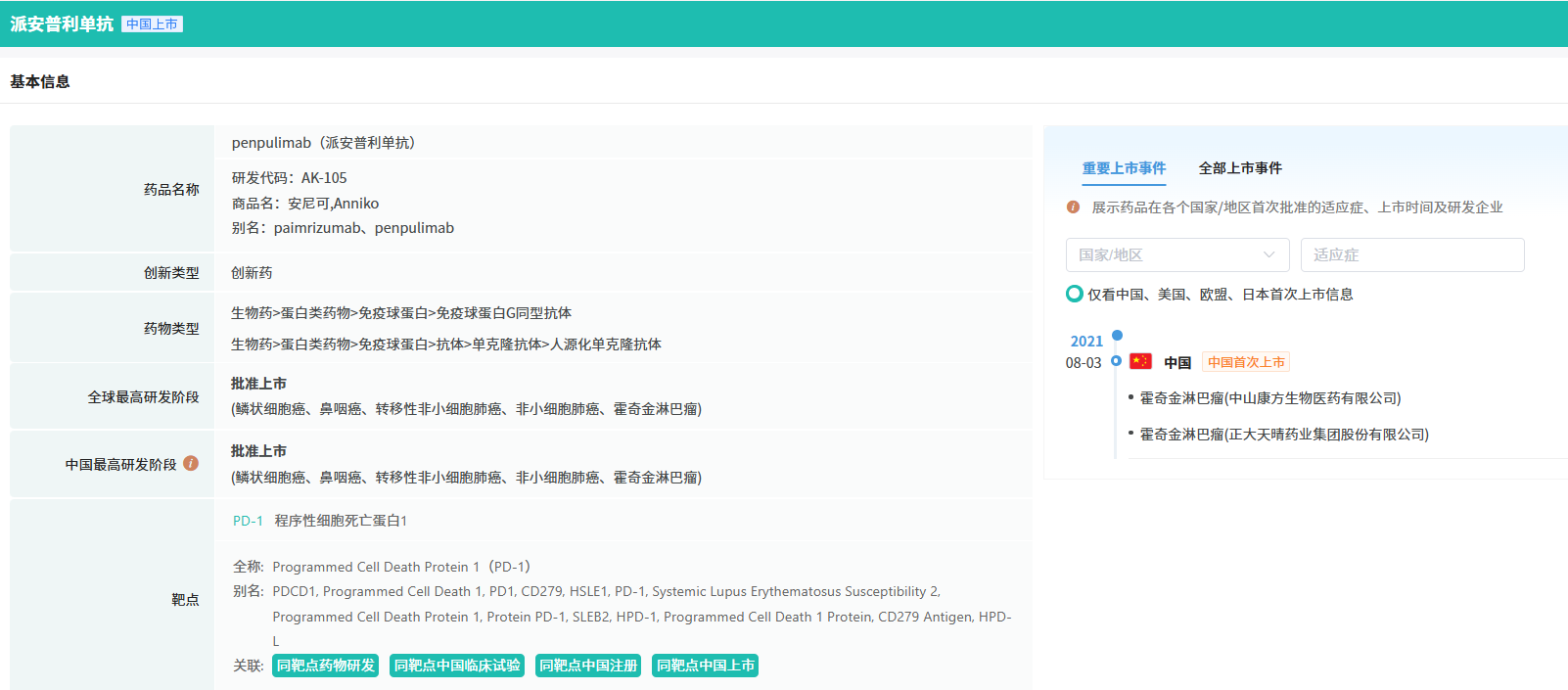Image resolution: width=1568 pixels, height=690 pixels.
Task: Click the 同靶点药物研发 button
Action: coord(325,666)
